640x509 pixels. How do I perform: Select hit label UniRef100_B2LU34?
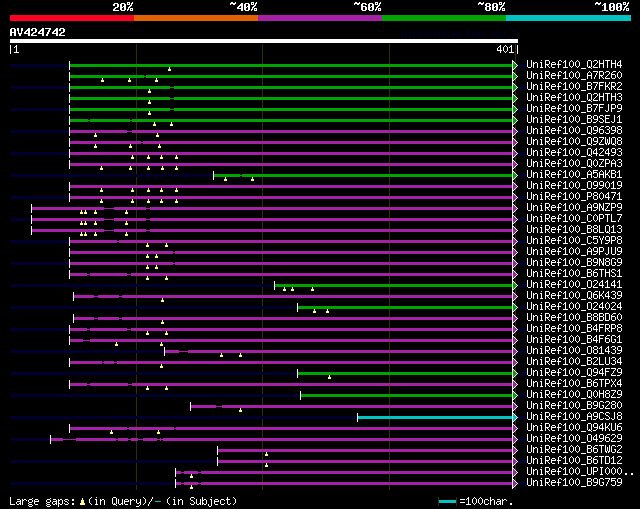coord(574,362)
